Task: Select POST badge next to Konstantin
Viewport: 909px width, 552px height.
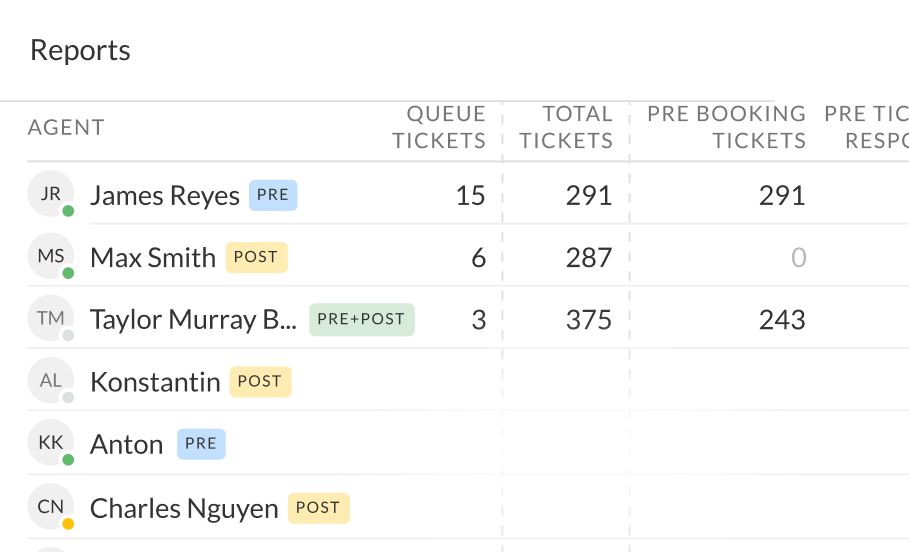Action: click(260, 382)
